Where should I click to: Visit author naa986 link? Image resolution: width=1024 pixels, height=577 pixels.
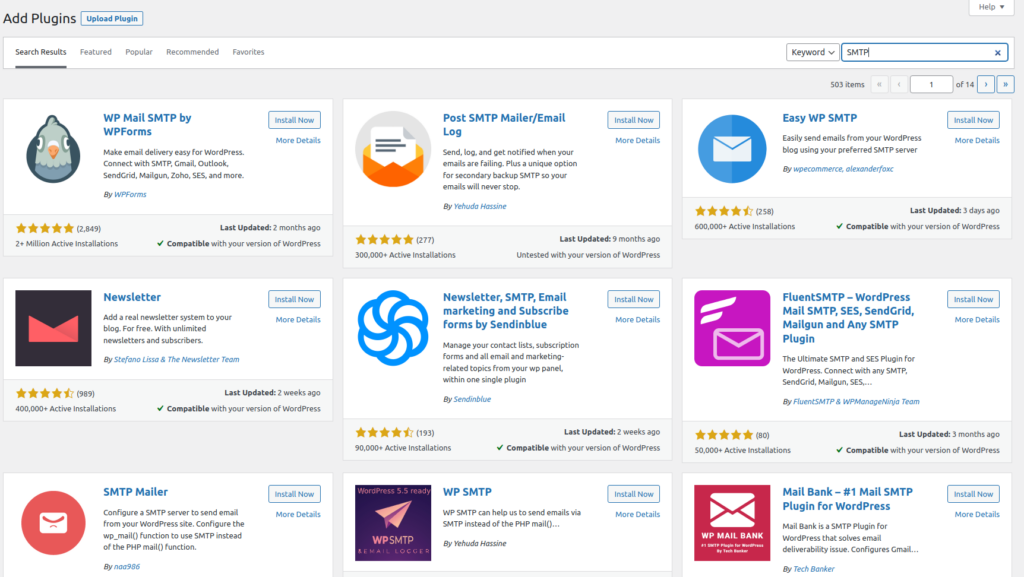tap(127, 567)
